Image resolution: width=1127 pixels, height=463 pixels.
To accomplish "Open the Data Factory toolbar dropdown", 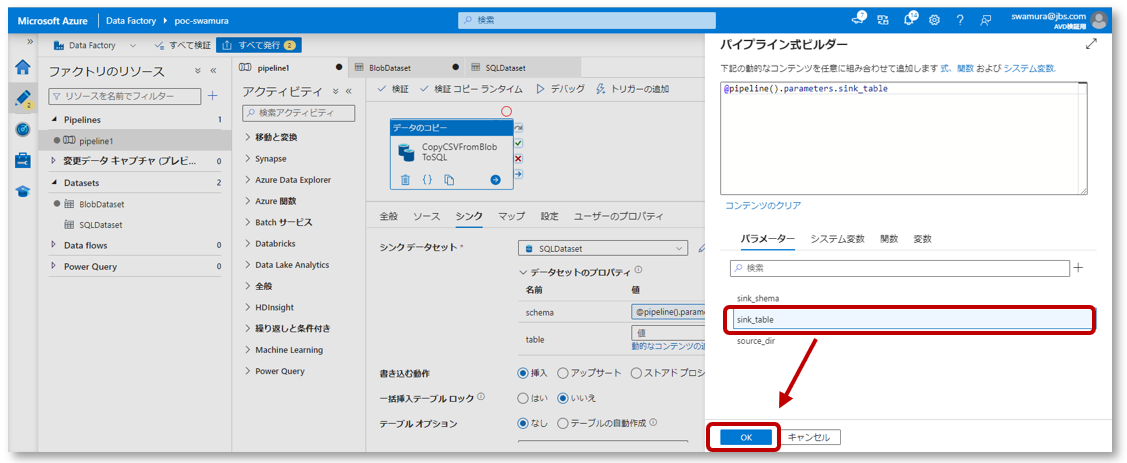I will click(x=132, y=45).
